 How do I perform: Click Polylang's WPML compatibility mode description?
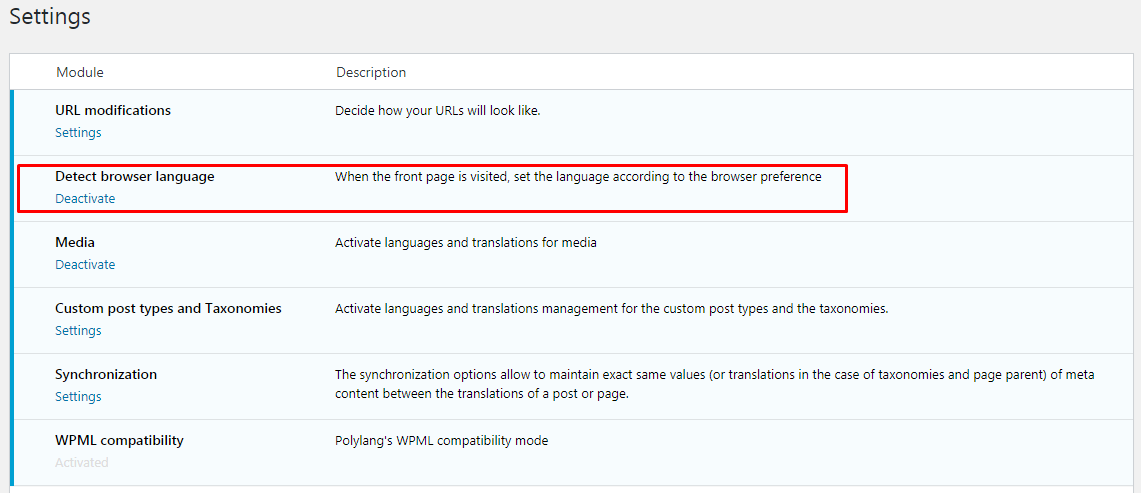[x=441, y=441]
